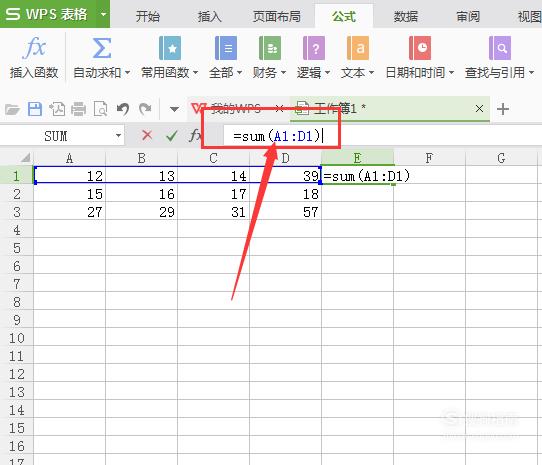Viewport: 542px width, 465px height.
Task: Close the 工作簿1 document tab
Action: point(479,109)
